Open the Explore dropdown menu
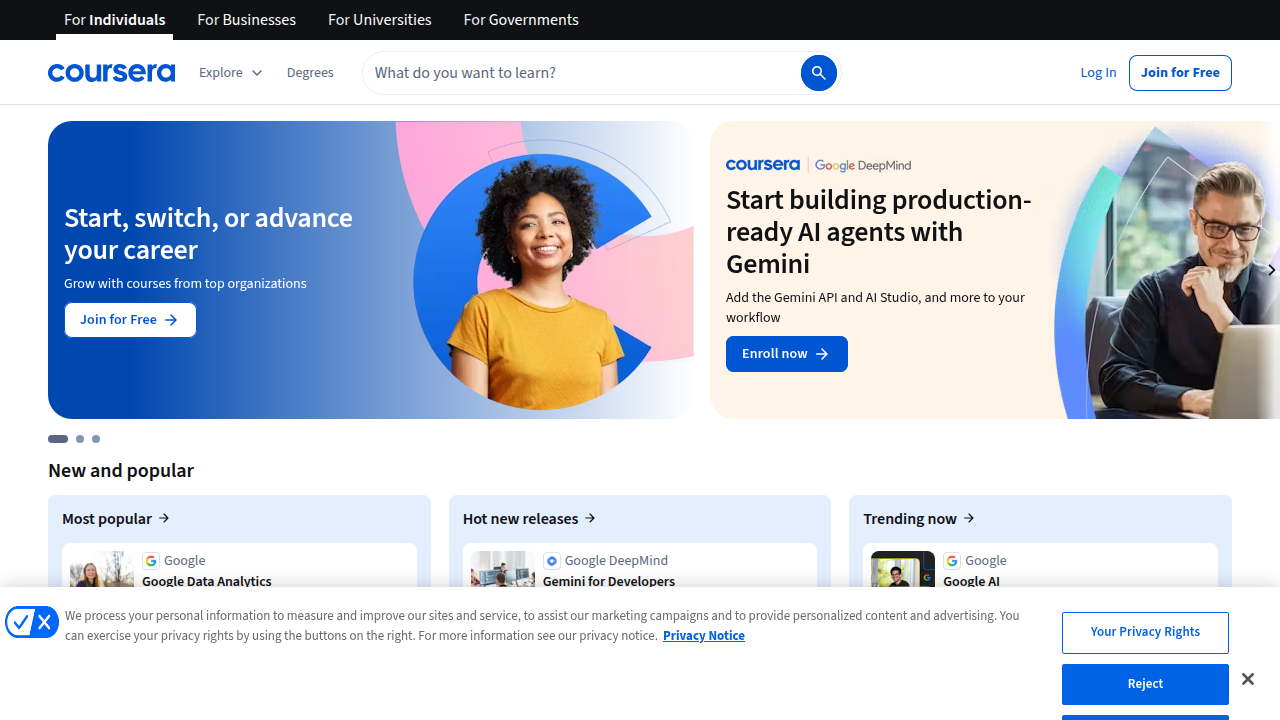 pyautogui.click(x=230, y=73)
